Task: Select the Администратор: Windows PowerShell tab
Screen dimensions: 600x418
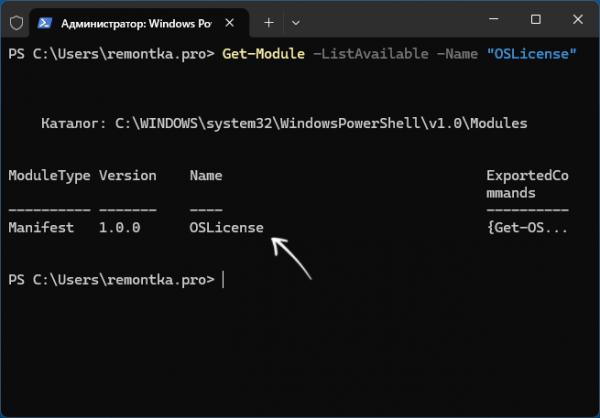Action: (139, 23)
